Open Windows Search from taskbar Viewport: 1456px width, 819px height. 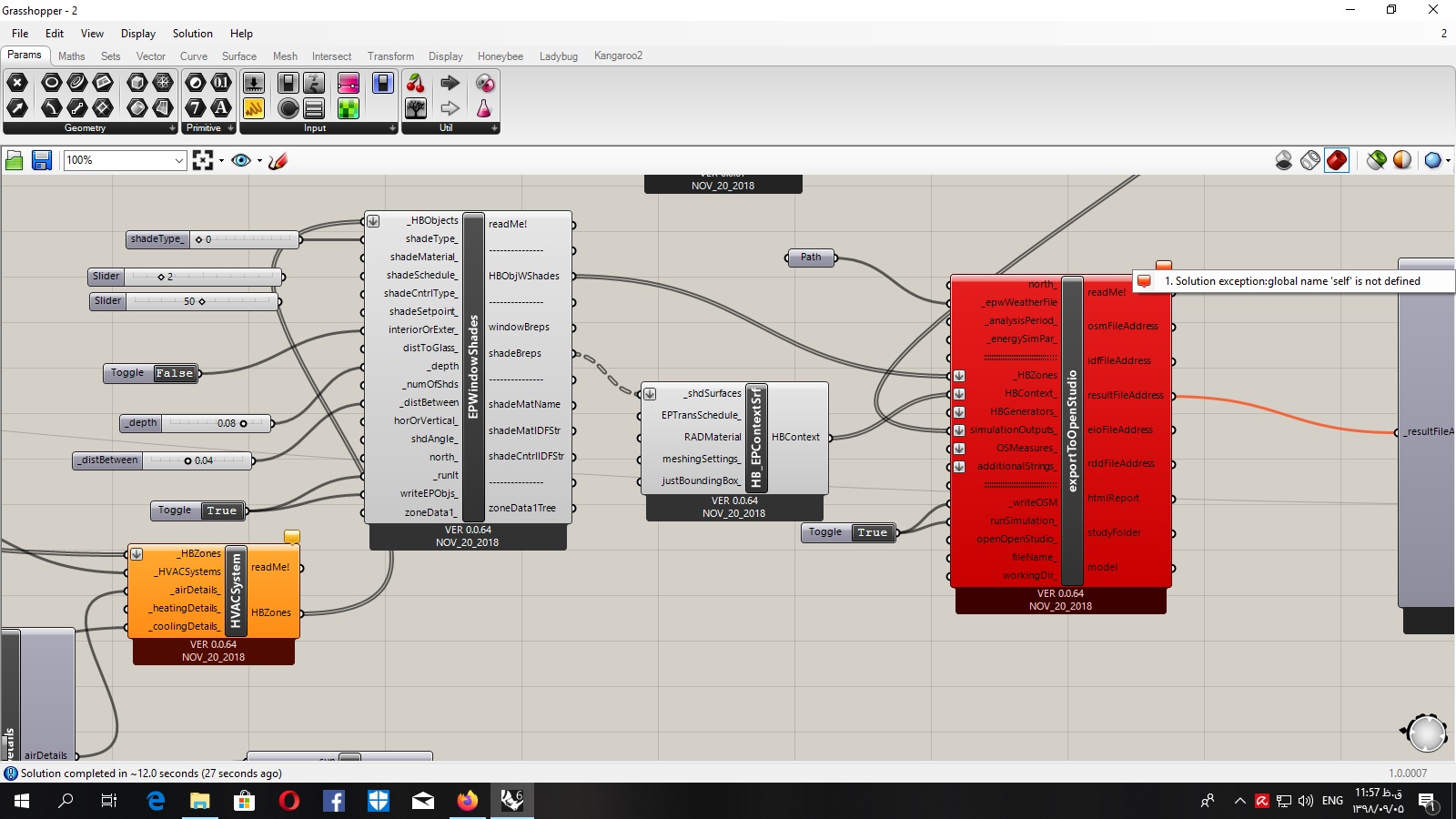coord(66,801)
